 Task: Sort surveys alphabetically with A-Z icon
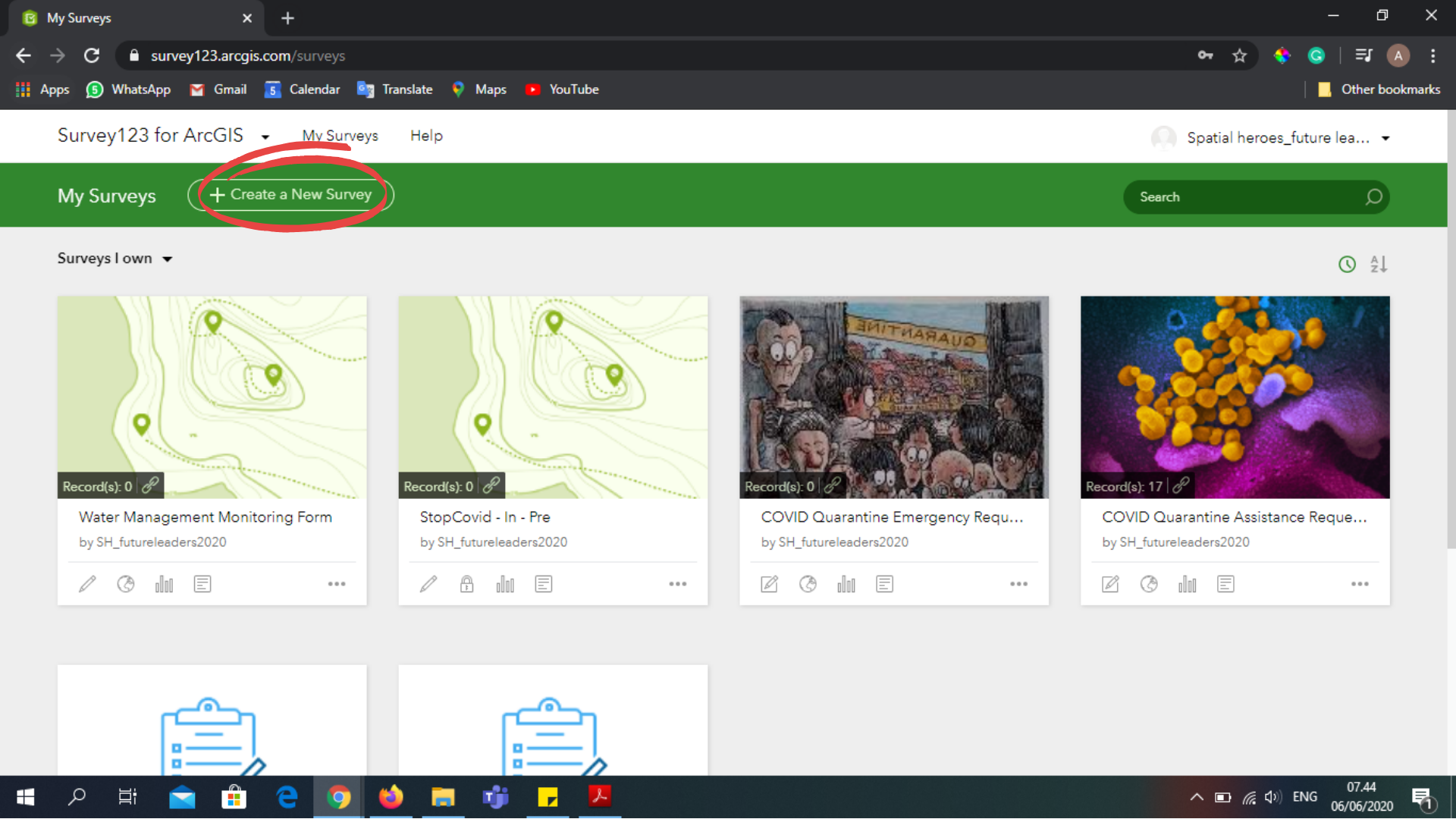tap(1379, 265)
